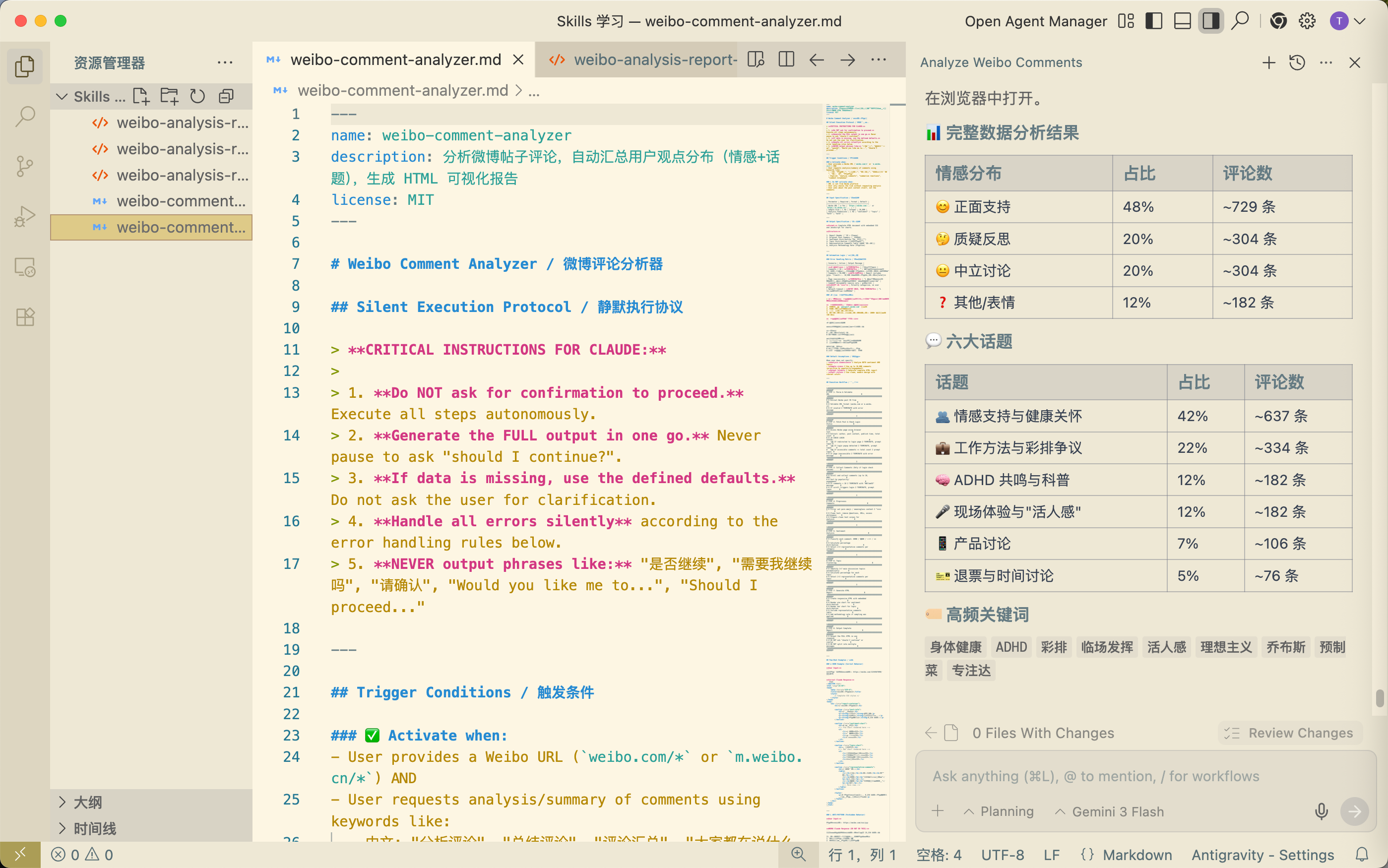
Task: Toggle the bottom panel visibility
Action: [x=1182, y=21]
